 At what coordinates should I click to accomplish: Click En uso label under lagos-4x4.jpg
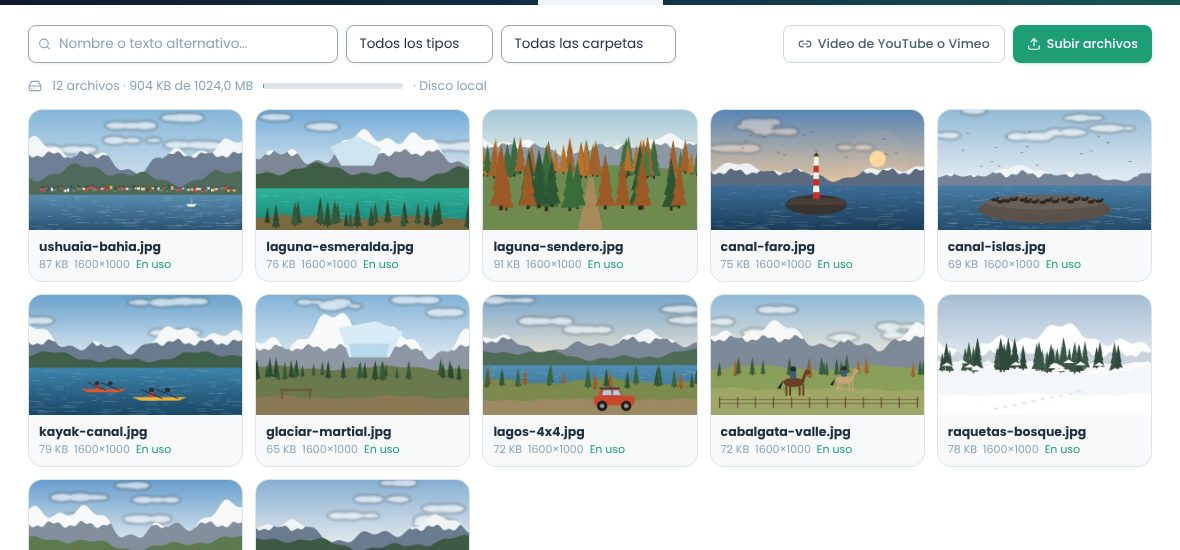tap(607, 449)
